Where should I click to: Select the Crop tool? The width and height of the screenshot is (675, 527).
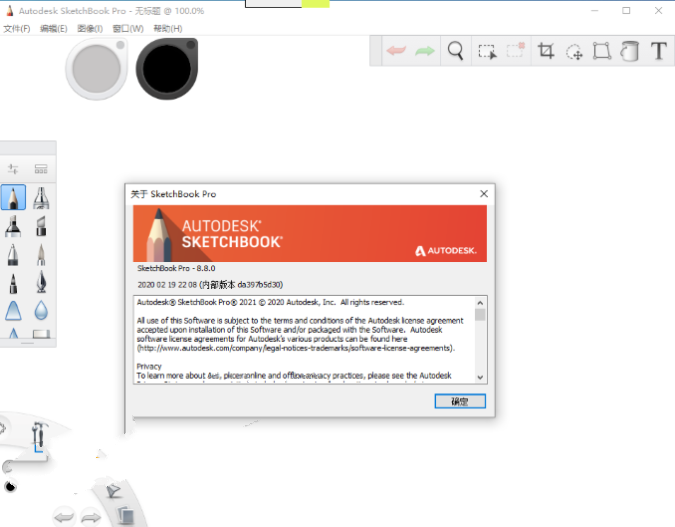pyautogui.click(x=546, y=51)
